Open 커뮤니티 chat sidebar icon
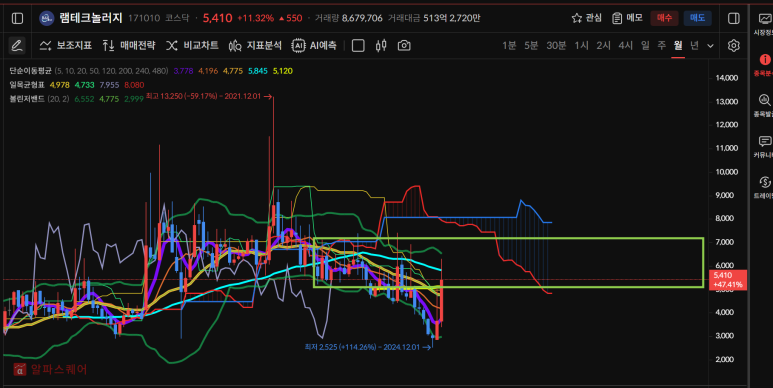The image size is (773, 388). (x=765, y=147)
